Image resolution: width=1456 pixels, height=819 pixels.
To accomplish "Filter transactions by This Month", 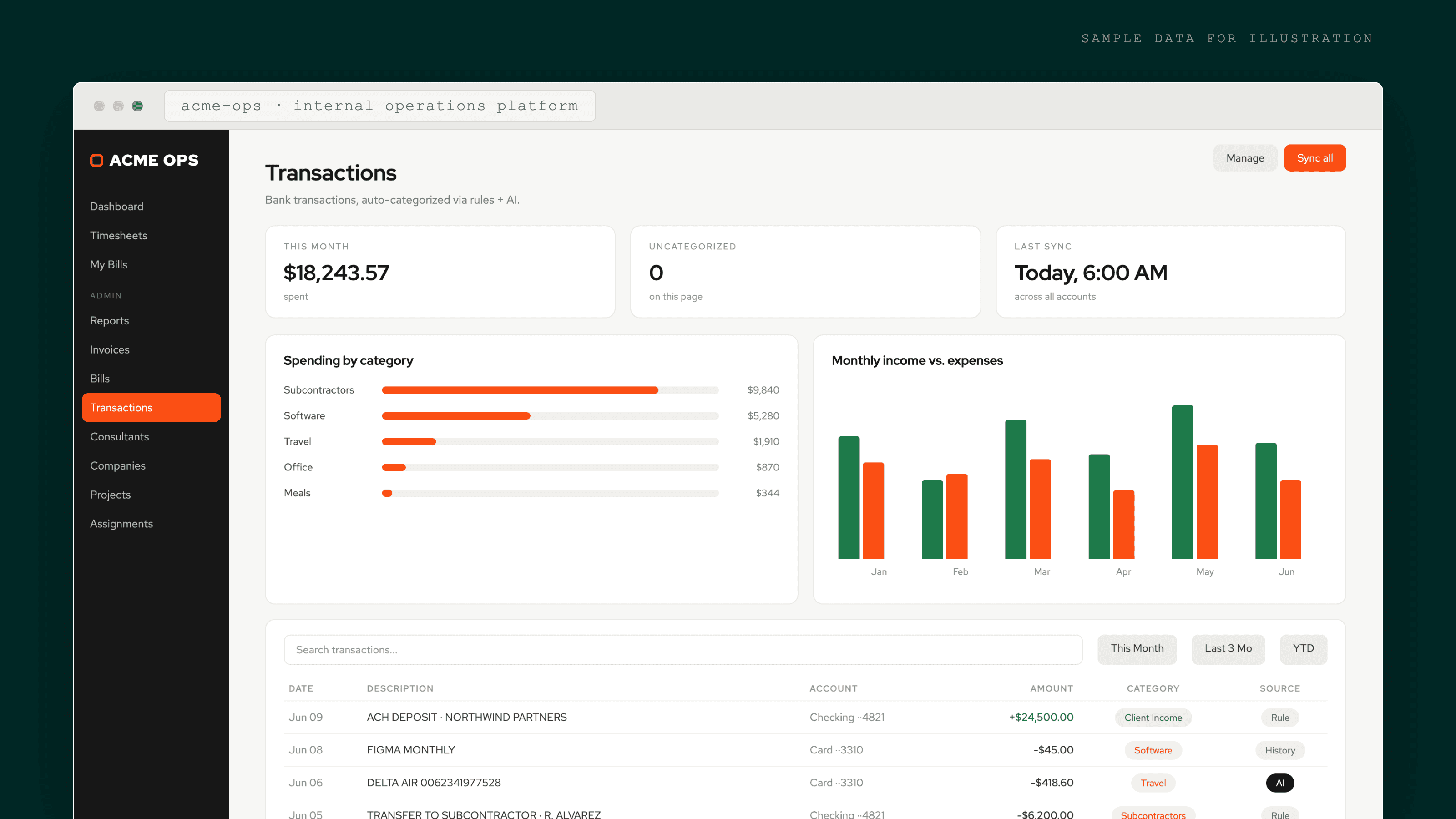I will (1137, 649).
